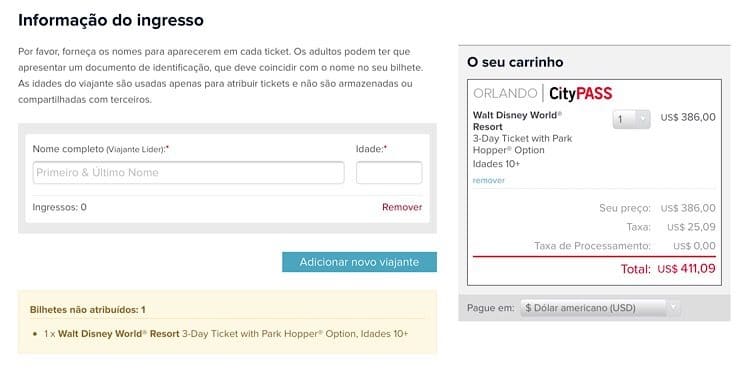Screen dimensions: 745x368
Task: Open the ticket quantity dropdown
Action: tap(631, 119)
